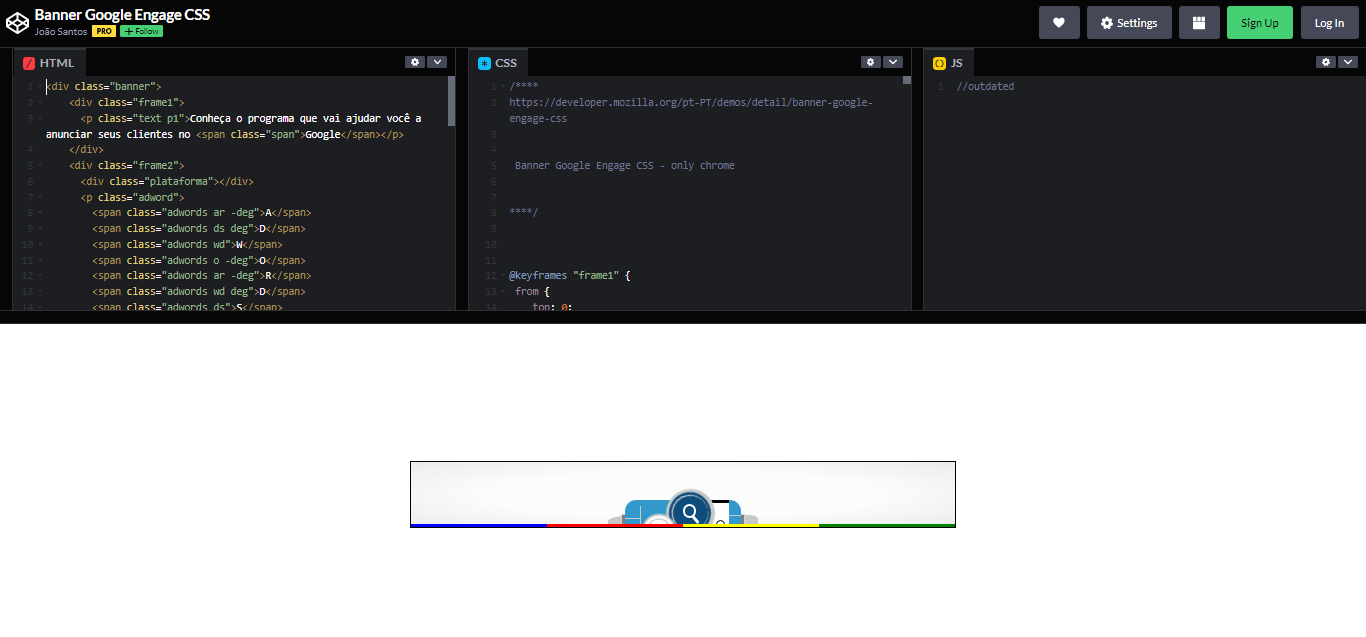Click the green Sign Up button

tap(1259, 22)
